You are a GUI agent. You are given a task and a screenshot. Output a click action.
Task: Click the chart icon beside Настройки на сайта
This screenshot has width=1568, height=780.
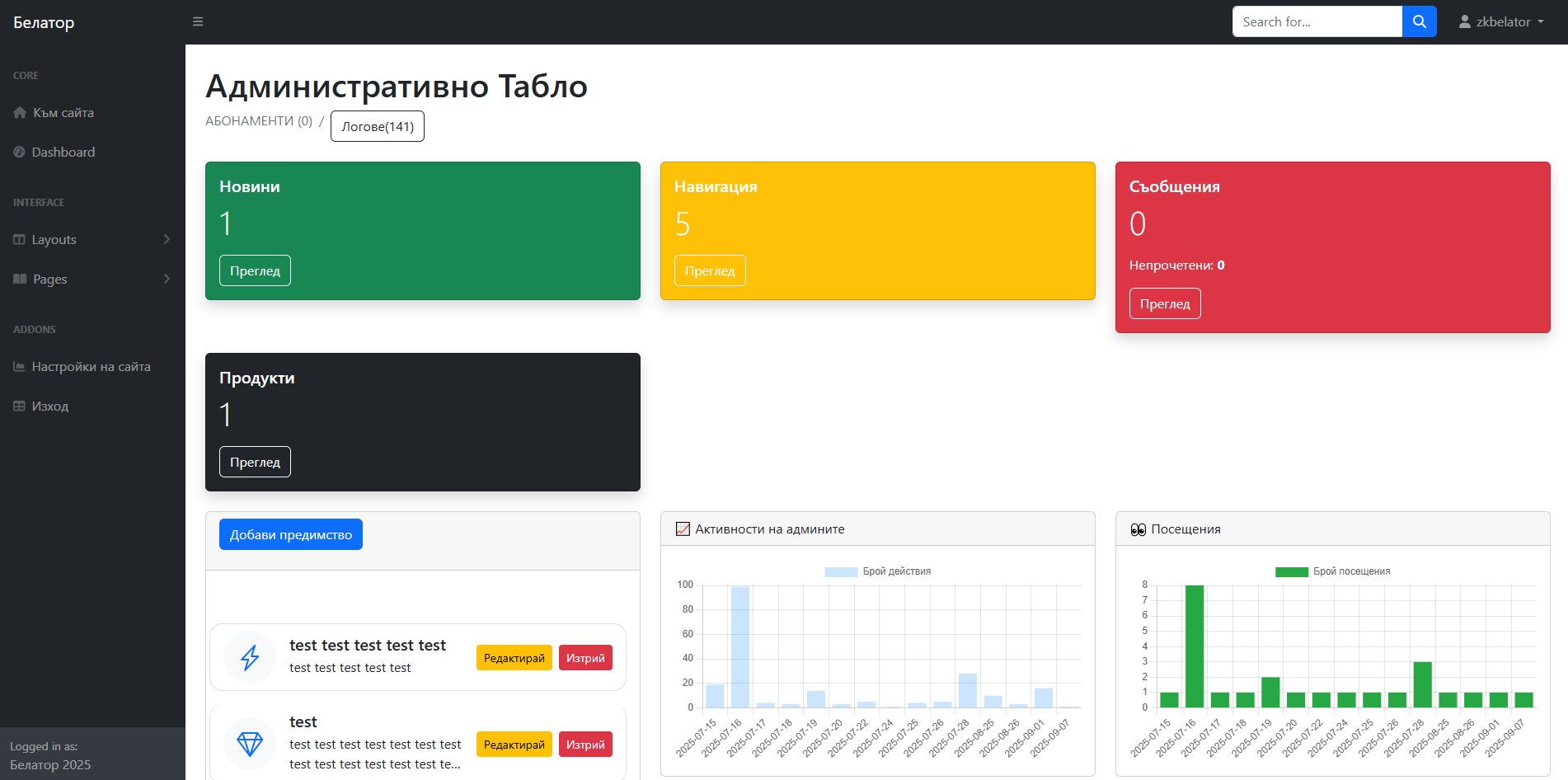[x=20, y=367]
